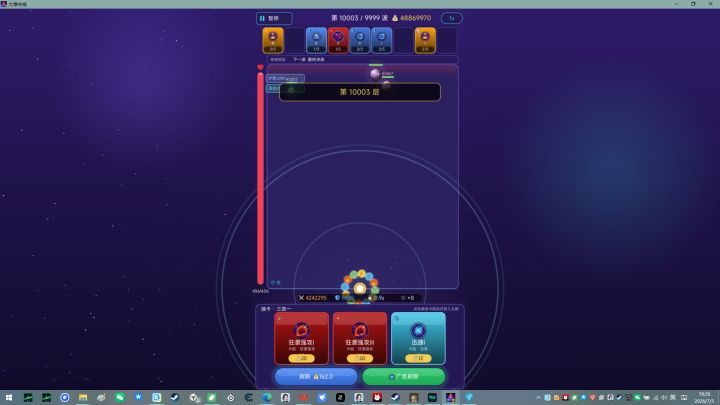Show hidden system tray icons
The height and width of the screenshot is (405, 720).
(x=538, y=398)
